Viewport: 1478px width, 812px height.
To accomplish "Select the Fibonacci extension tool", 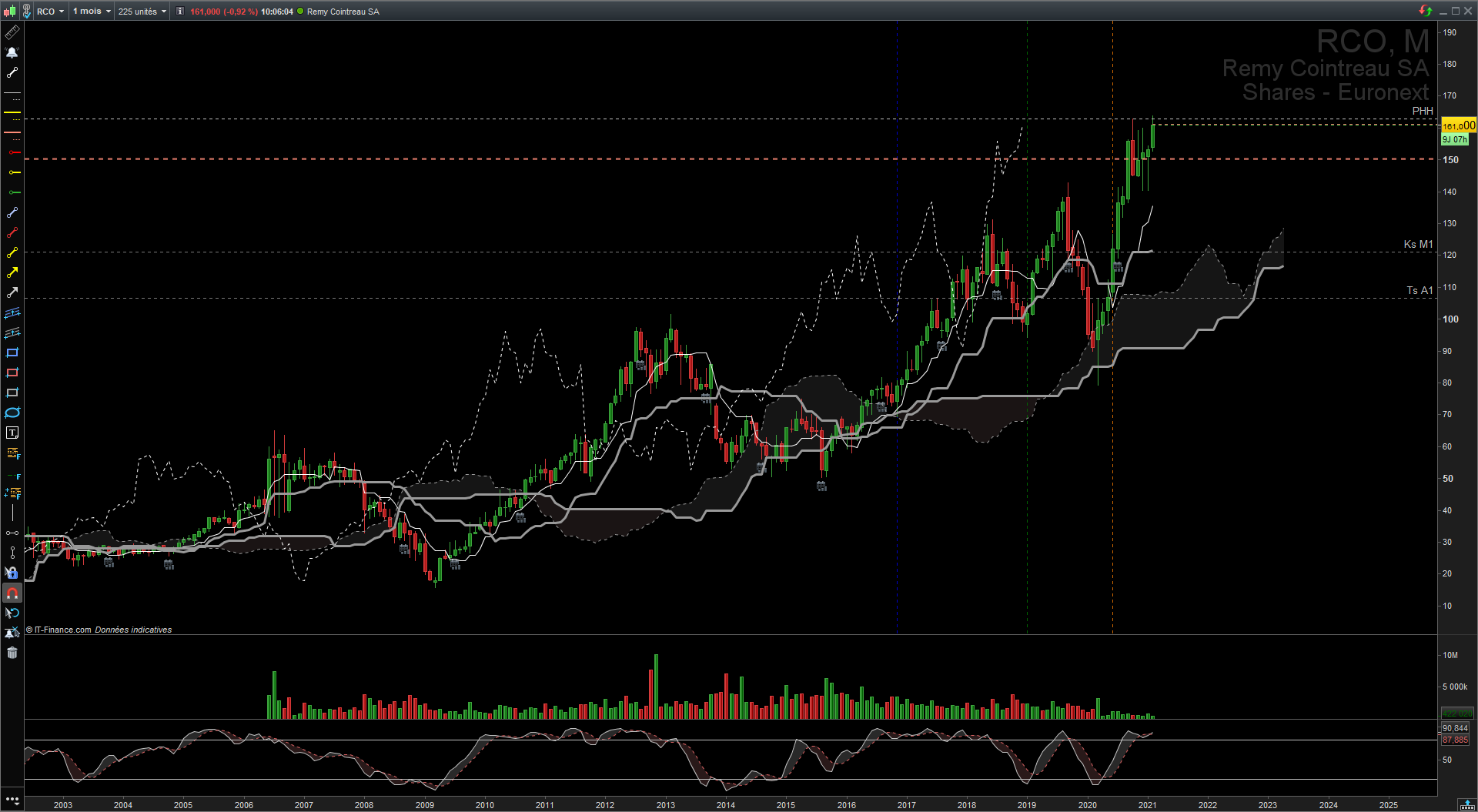I will 12,493.
